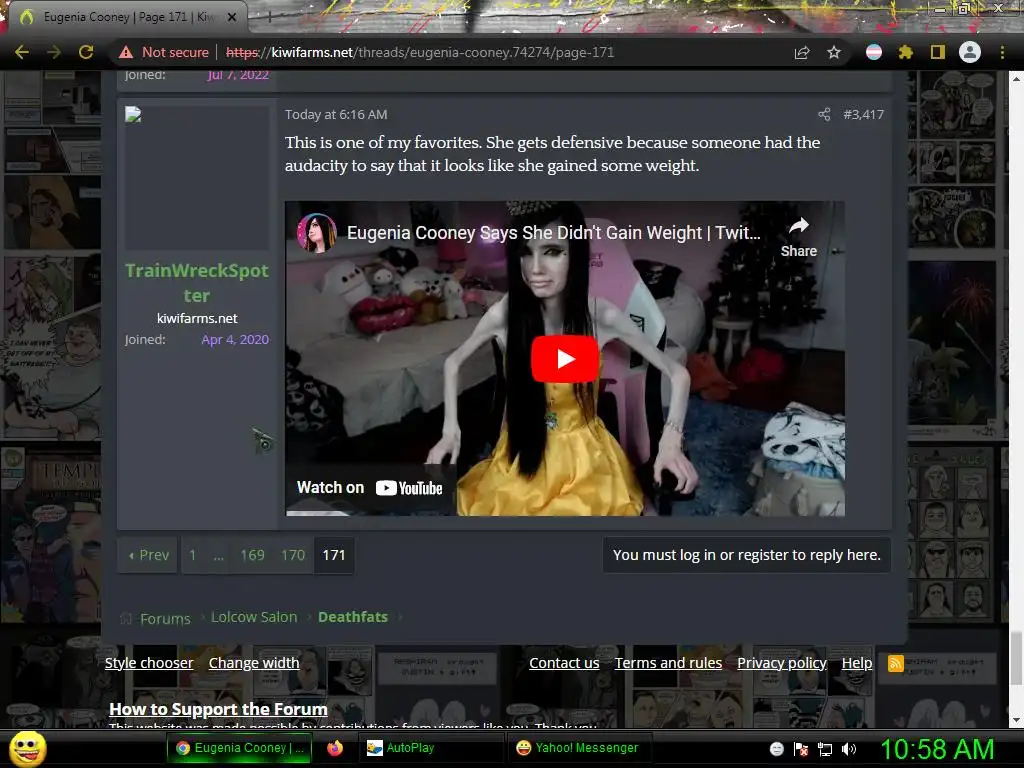Open a new tab with the plus button

pos(269,18)
